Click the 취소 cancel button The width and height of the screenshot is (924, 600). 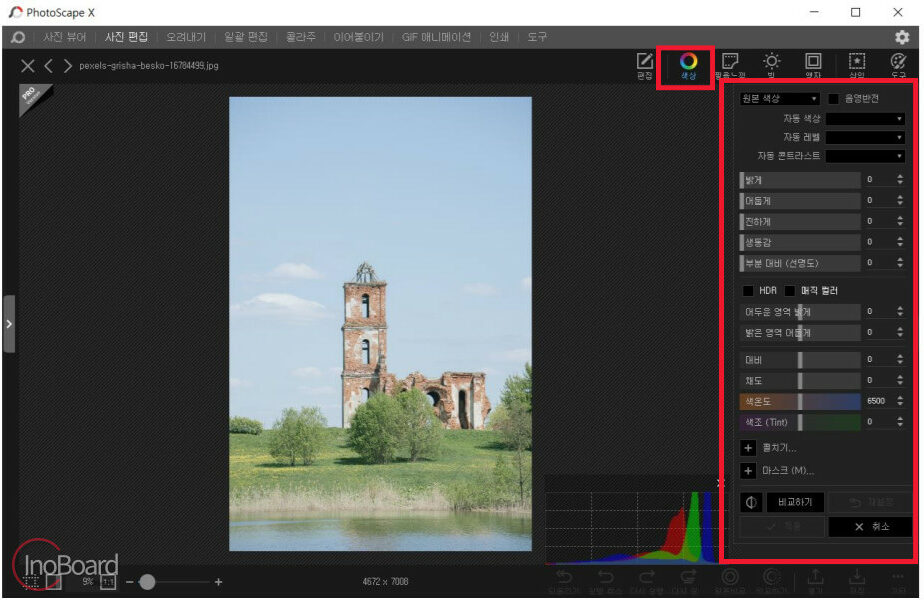click(870, 527)
